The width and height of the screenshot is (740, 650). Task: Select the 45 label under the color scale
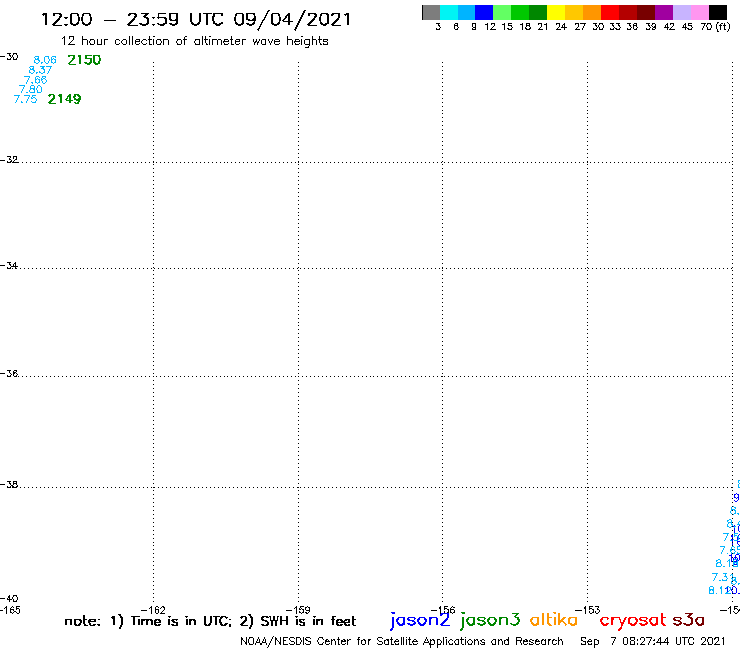point(687,27)
